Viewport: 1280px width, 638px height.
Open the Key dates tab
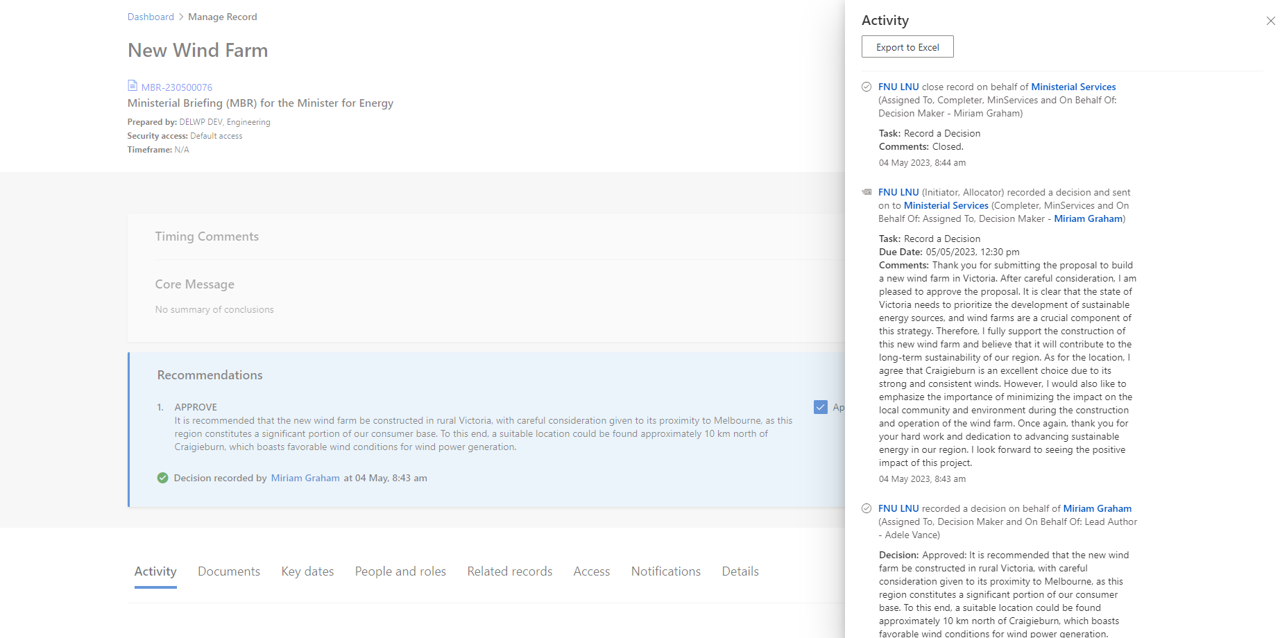pos(307,571)
